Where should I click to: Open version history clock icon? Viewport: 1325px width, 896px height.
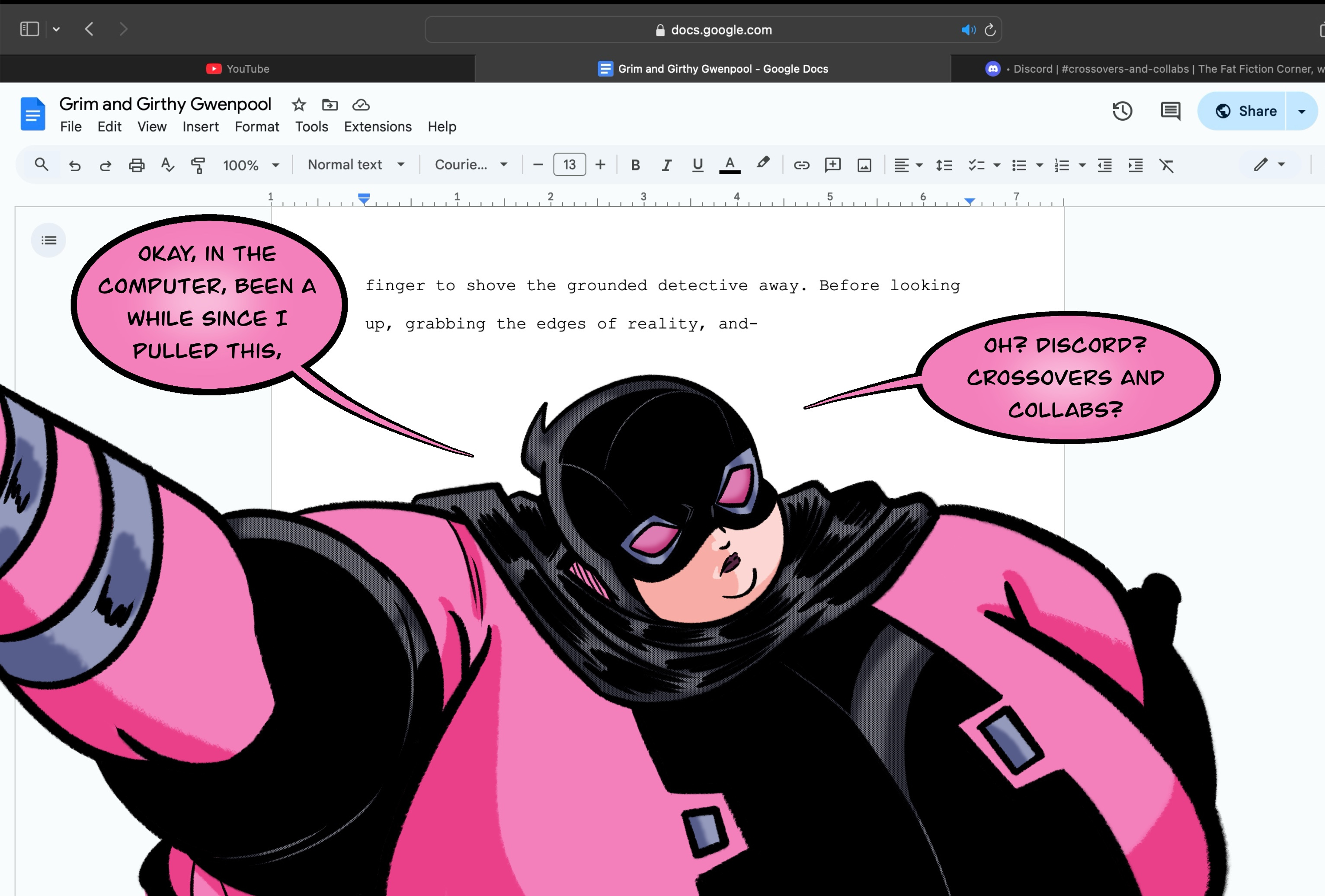(1122, 111)
